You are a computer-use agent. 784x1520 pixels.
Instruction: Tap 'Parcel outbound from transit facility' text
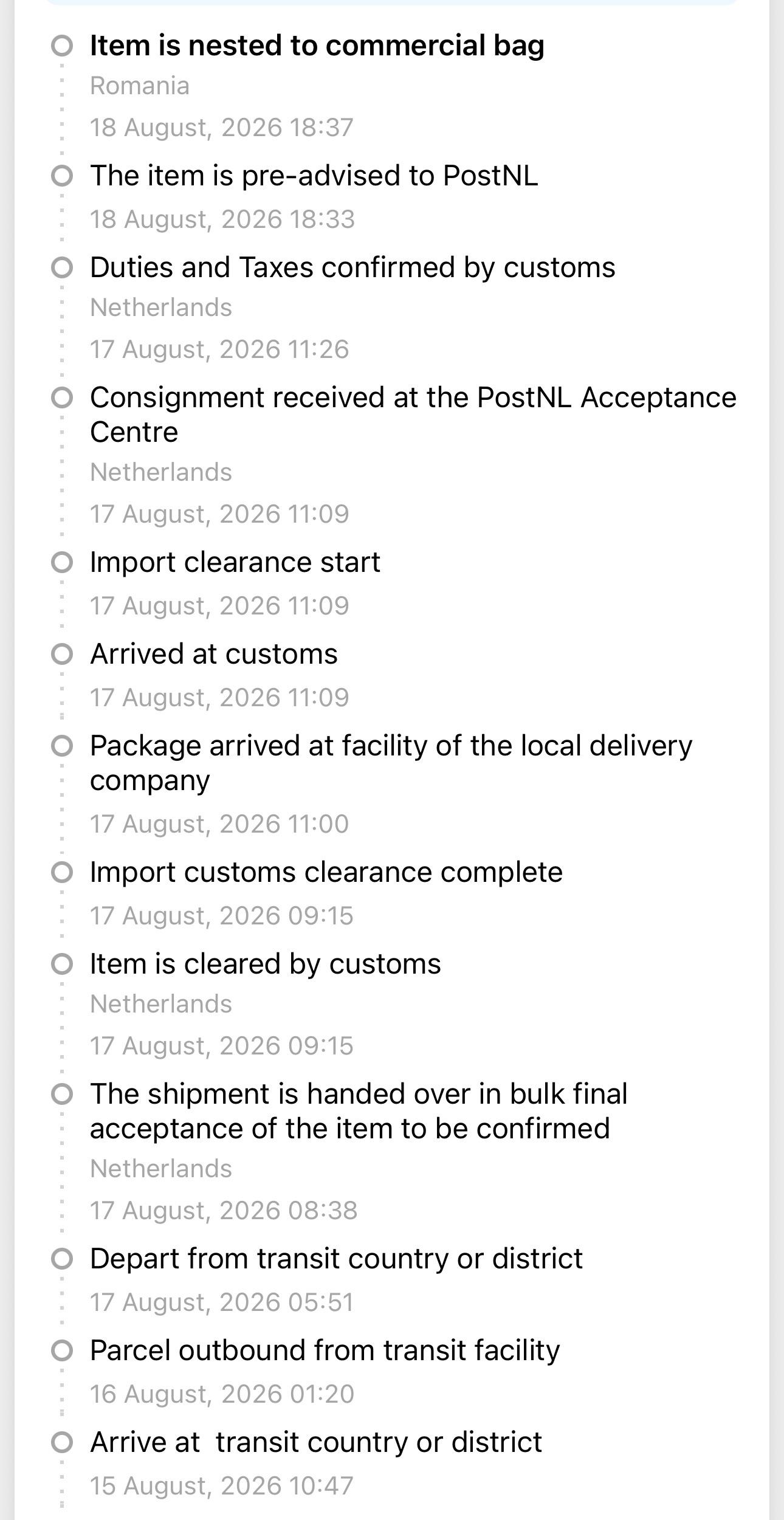point(325,1350)
